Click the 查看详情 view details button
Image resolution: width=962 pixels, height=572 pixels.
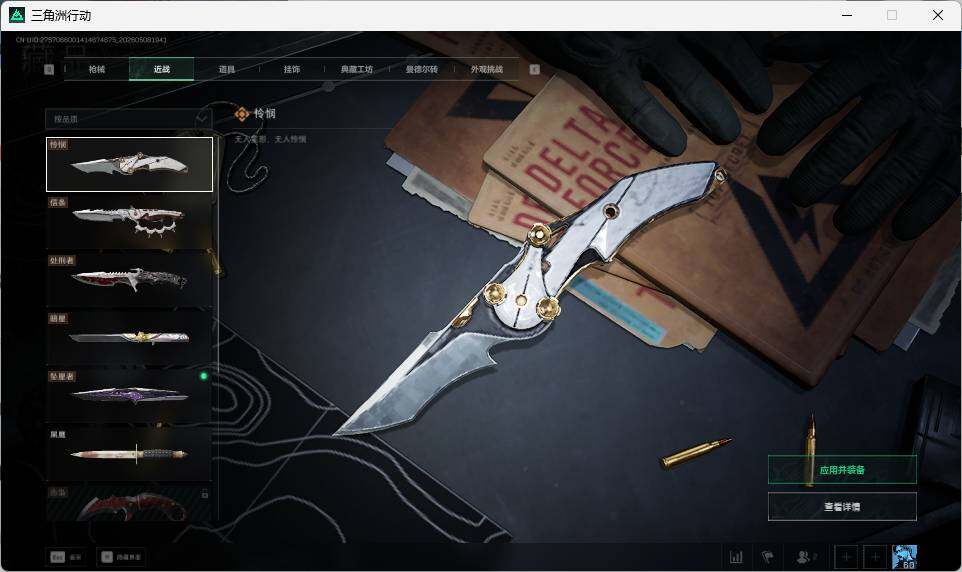point(842,507)
